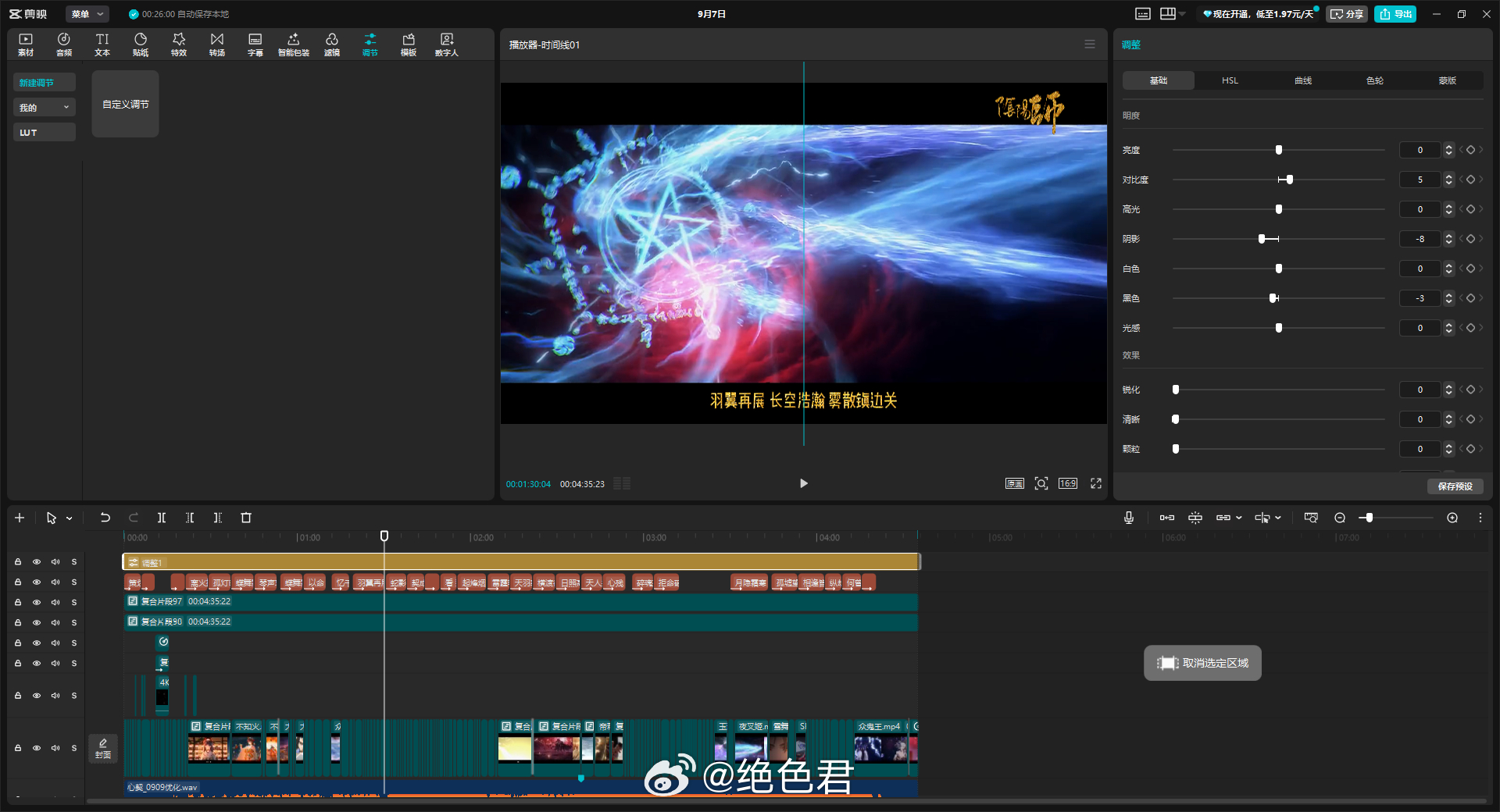
Task: Click the 分享 share button
Action: tap(1347, 14)
